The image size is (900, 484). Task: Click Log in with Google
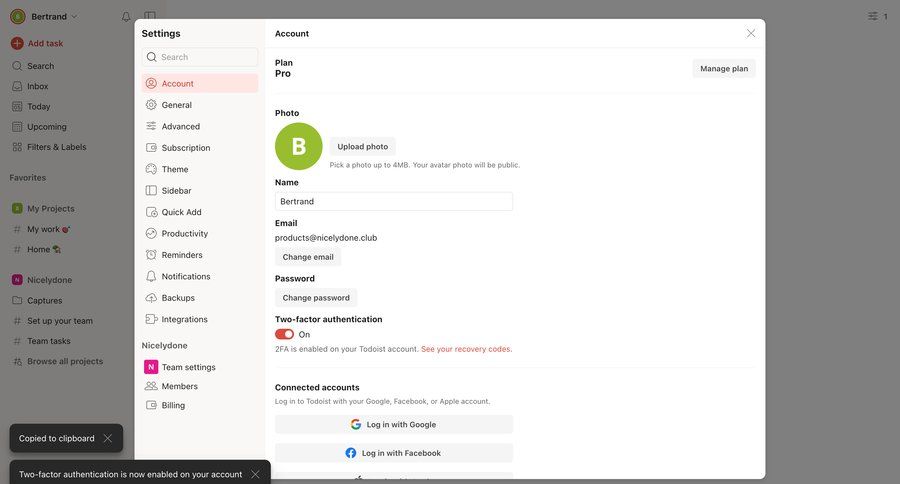(394, 424)
